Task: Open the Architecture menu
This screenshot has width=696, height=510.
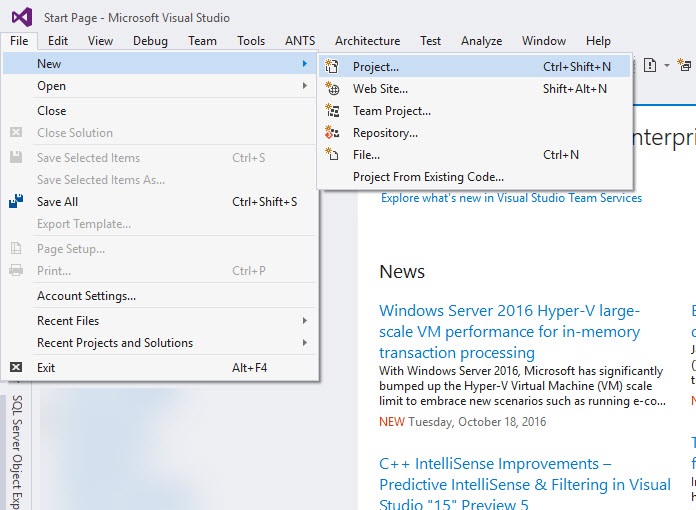Action: 368,41
